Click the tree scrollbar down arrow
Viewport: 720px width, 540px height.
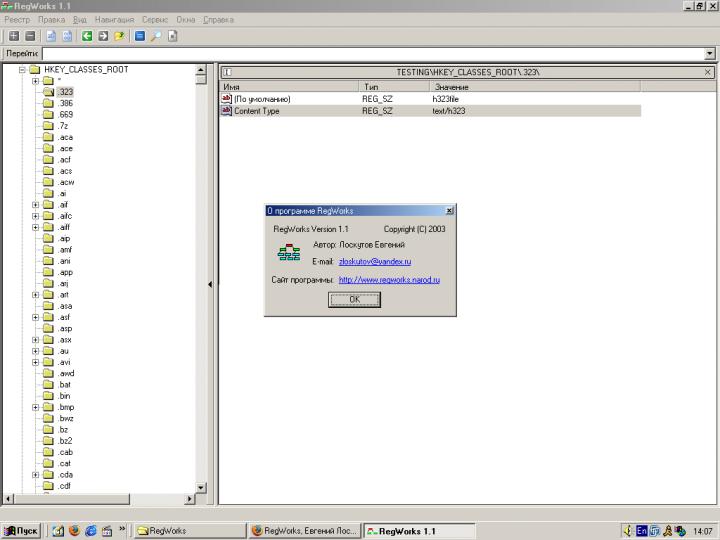coord(201,487)
